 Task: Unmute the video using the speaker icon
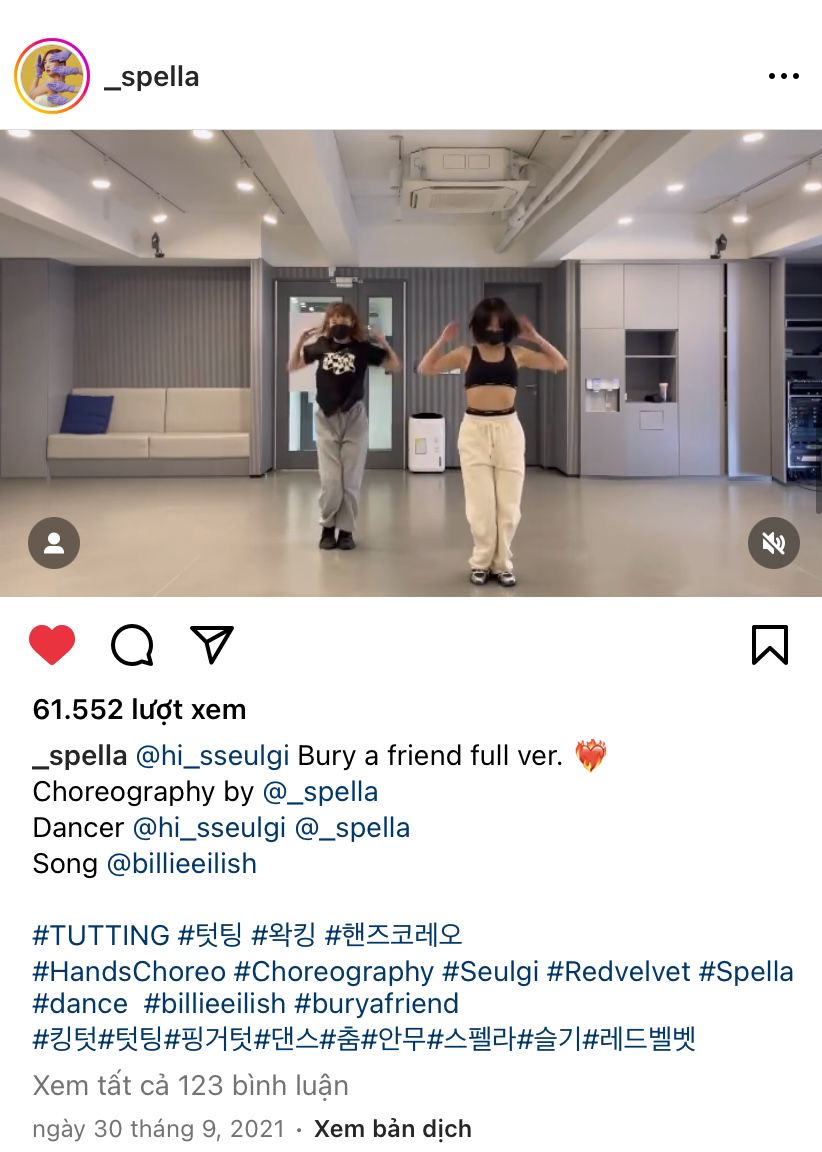point(774,543)
